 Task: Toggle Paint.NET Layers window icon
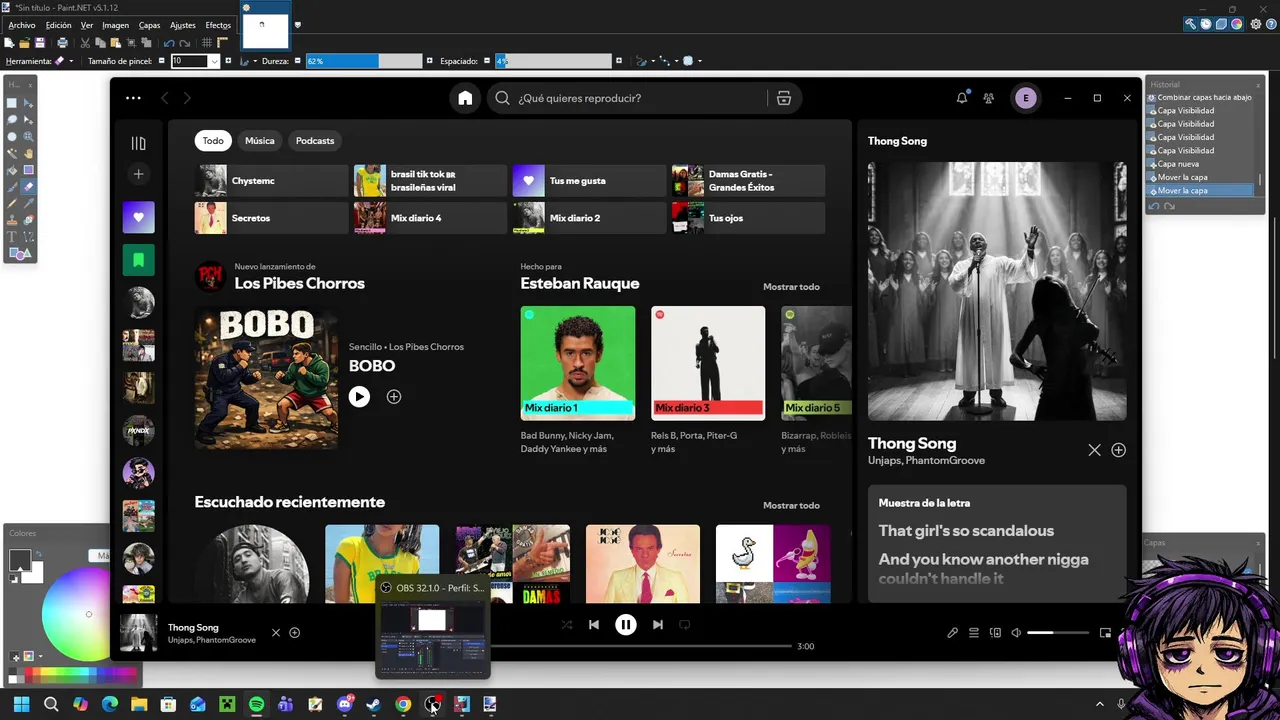[x=1221, y=24]
